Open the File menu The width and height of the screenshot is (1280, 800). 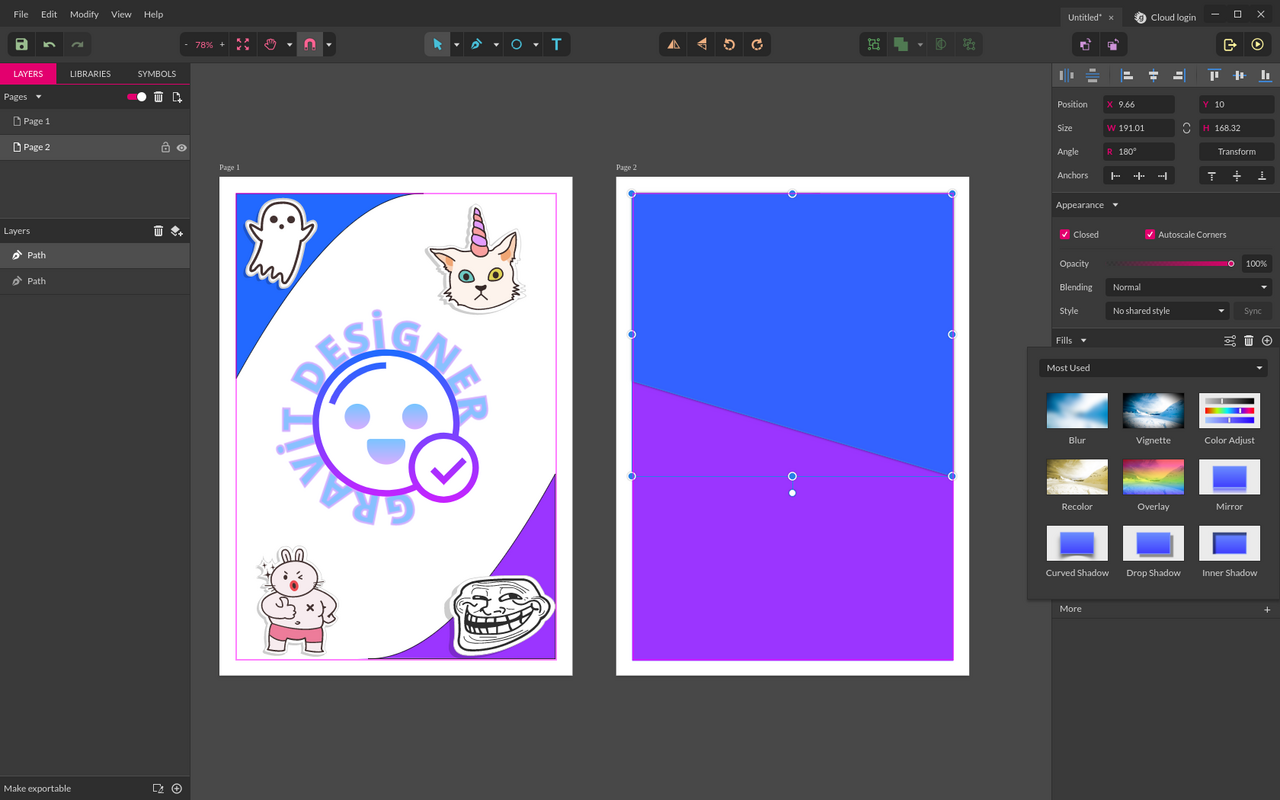[x=21, y=15]
